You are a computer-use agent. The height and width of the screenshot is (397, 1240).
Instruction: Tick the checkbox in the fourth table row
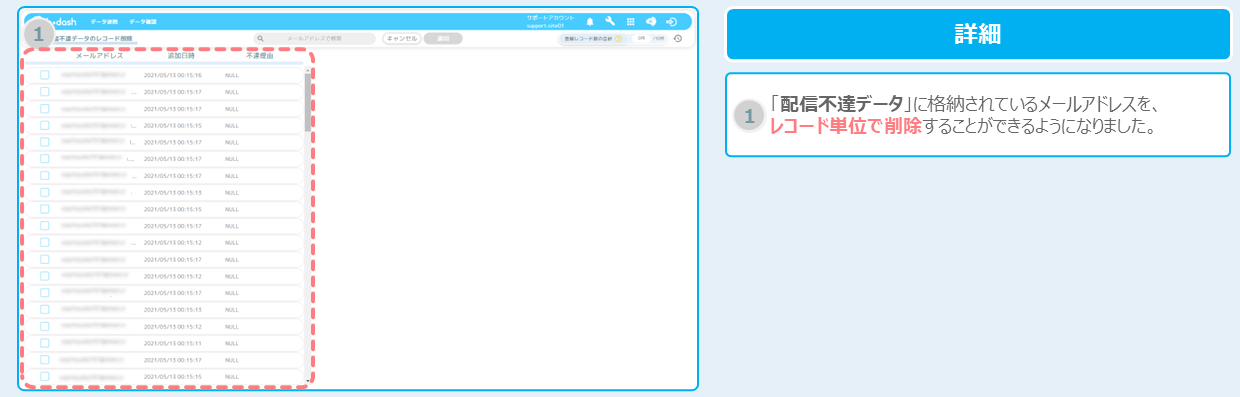pos(45,125)
